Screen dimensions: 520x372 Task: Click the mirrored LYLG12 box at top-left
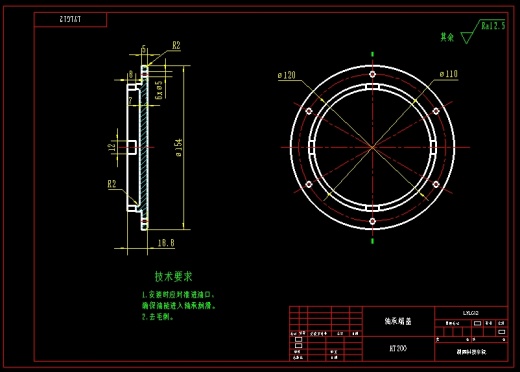tap(70, 20)
